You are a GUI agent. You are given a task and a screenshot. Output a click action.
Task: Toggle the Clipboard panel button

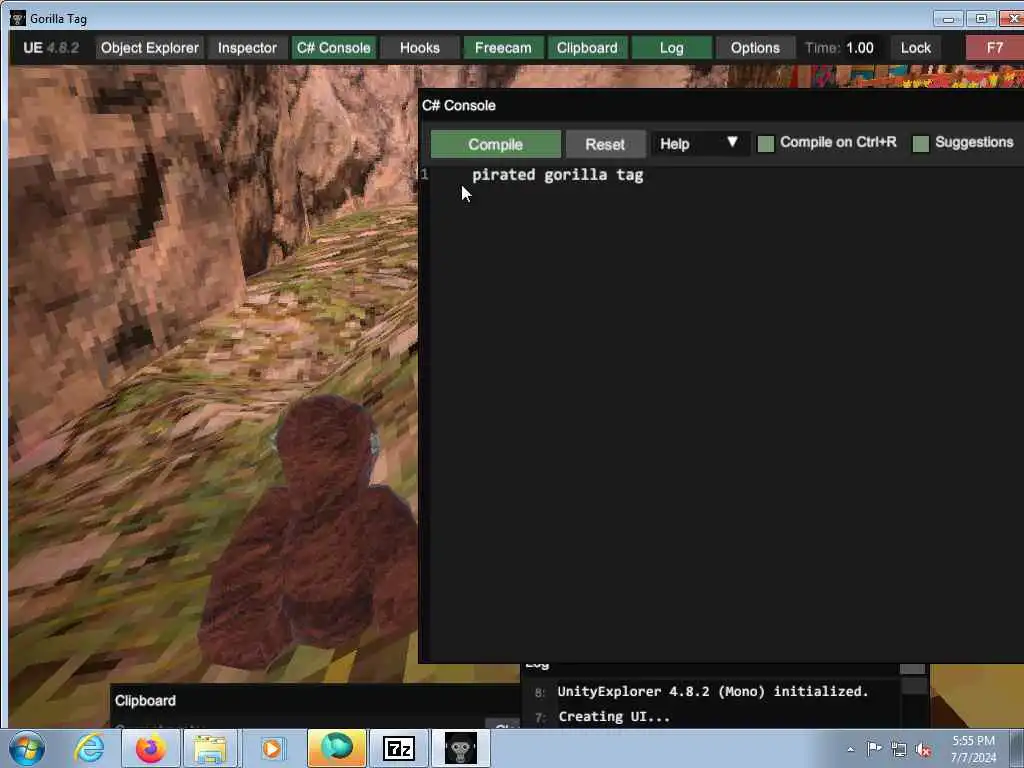[x=587, y=48]
